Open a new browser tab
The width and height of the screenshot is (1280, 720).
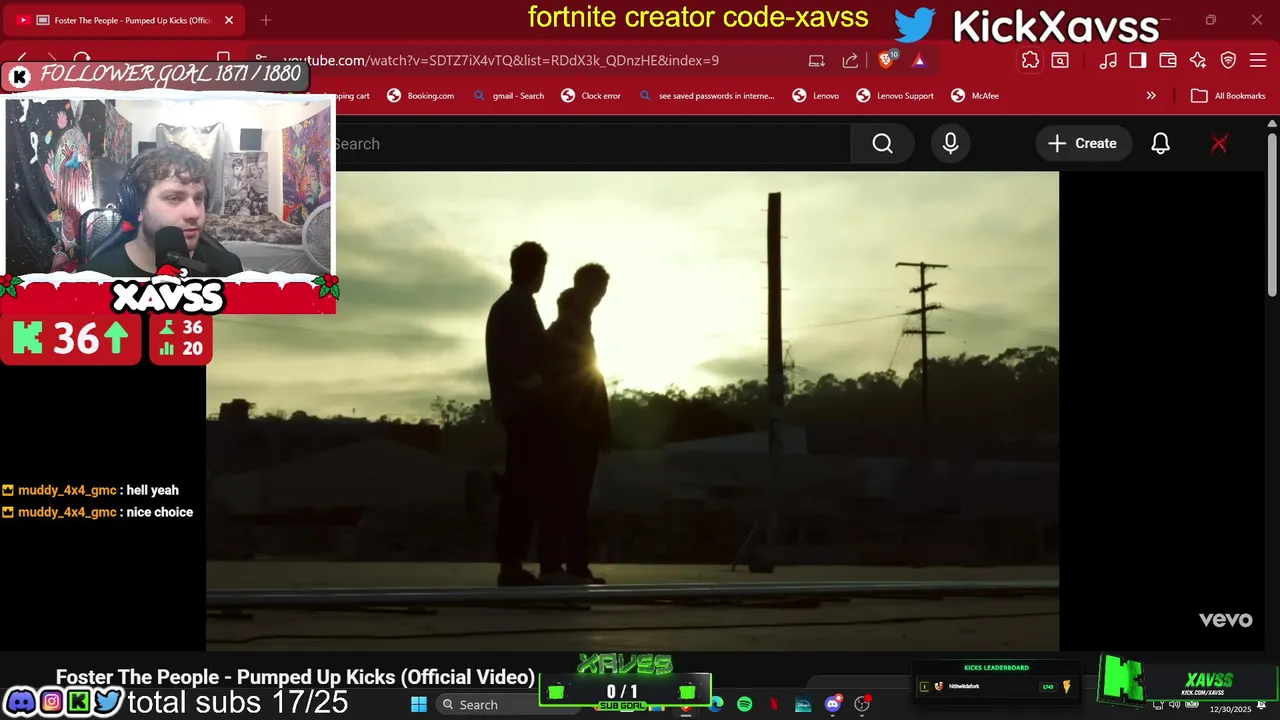tap(266, 20)
